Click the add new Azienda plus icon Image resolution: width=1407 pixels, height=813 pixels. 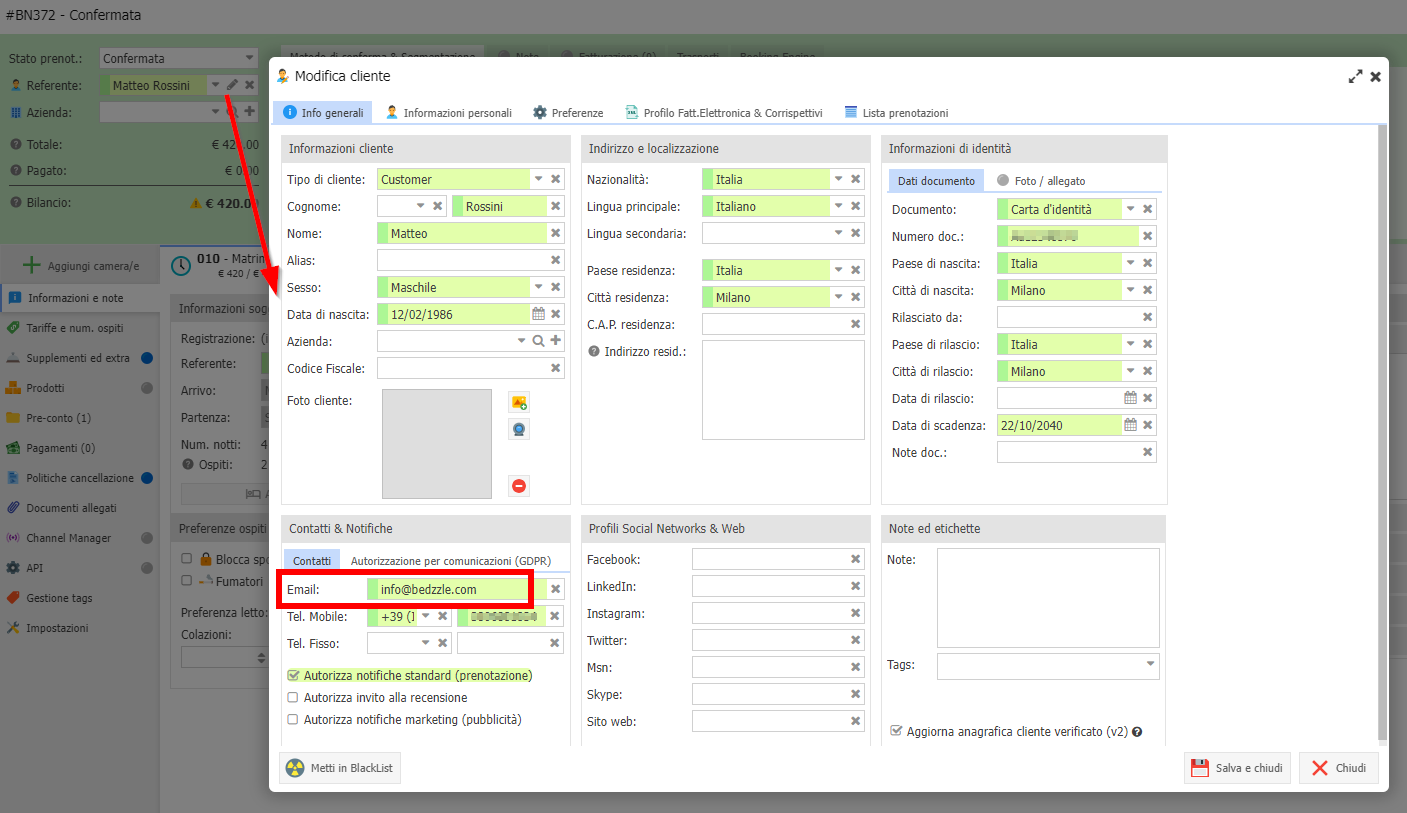coord(556,341)
